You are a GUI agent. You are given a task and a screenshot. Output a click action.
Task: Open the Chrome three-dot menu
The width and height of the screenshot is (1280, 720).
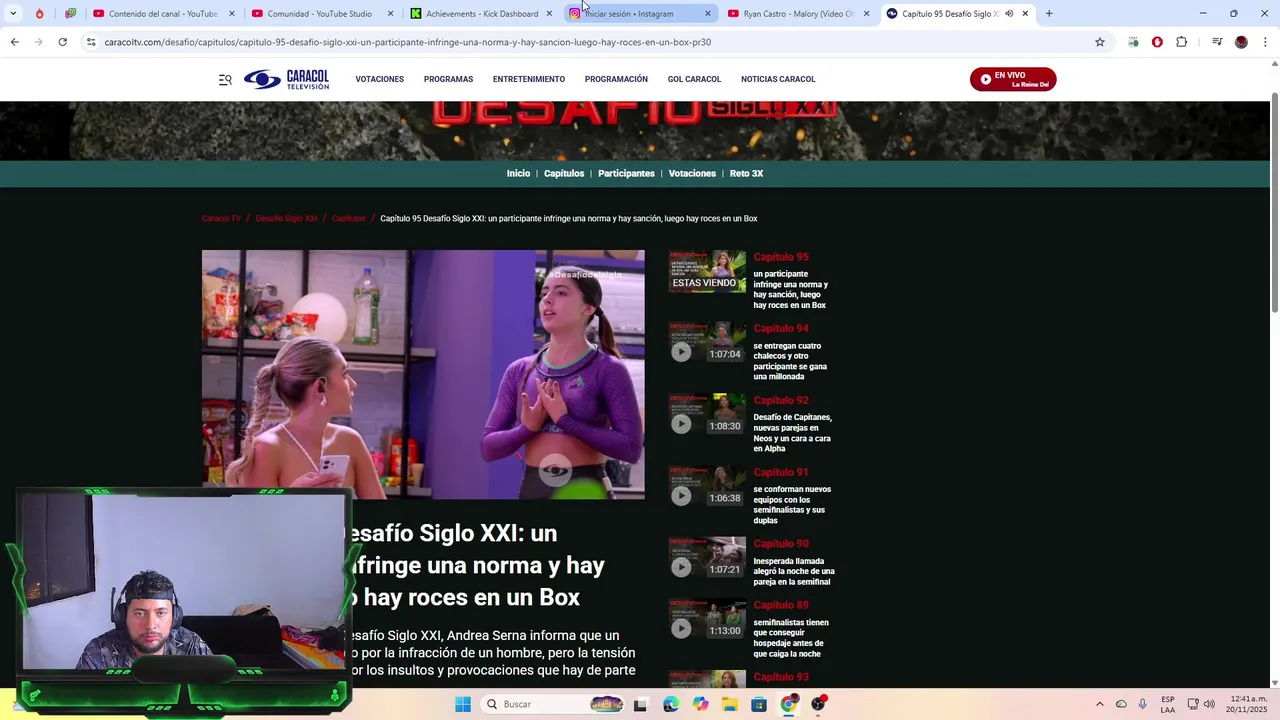coord(1265,42)
